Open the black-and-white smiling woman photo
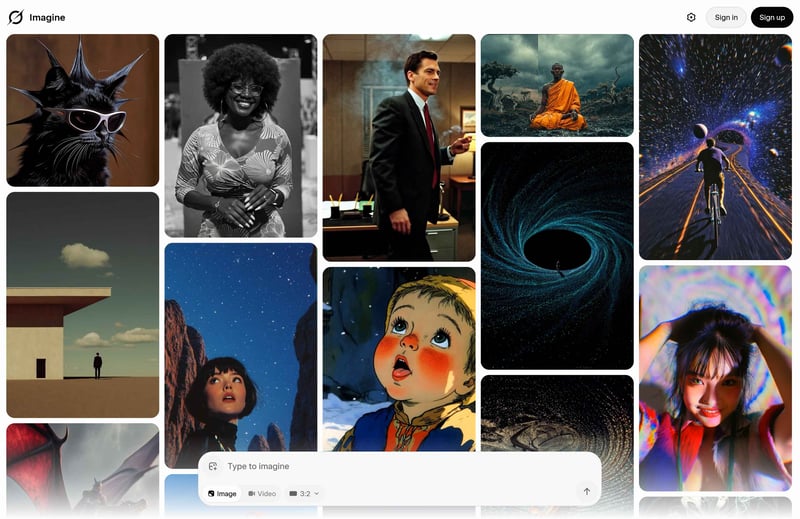This screenshot has width=800, height=519. click(x=241, y=136)
